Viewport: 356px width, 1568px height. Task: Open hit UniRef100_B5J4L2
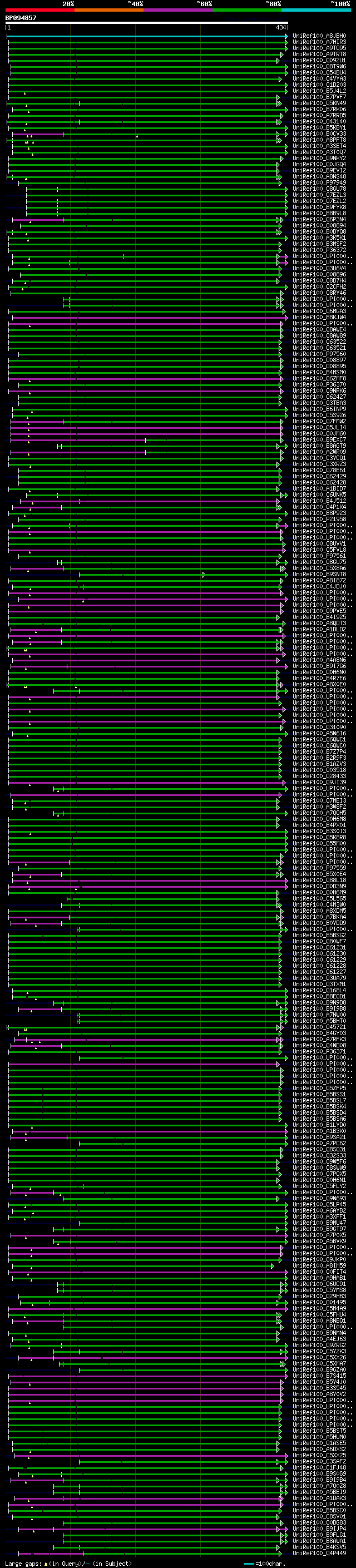pyautogui.click(x=319, y=91)
